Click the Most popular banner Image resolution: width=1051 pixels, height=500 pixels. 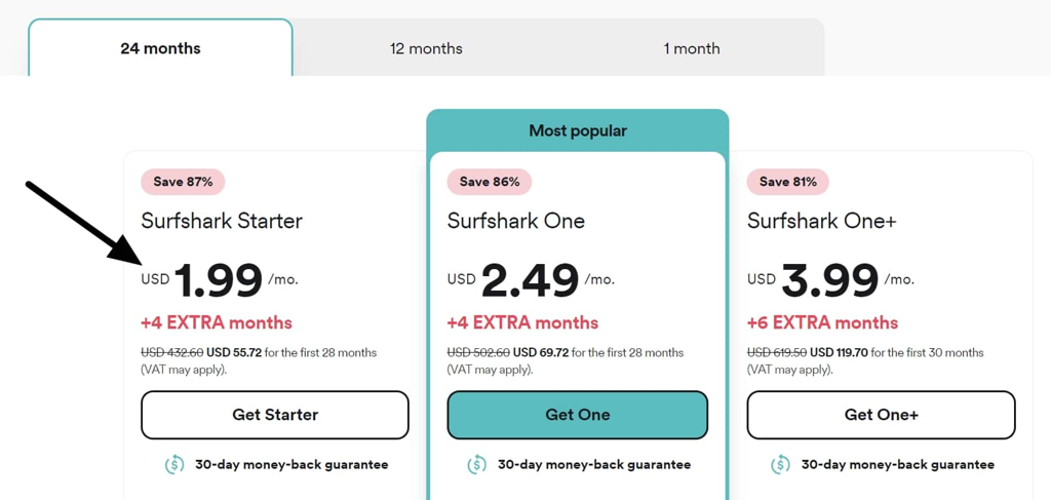(x=577, y=131)
